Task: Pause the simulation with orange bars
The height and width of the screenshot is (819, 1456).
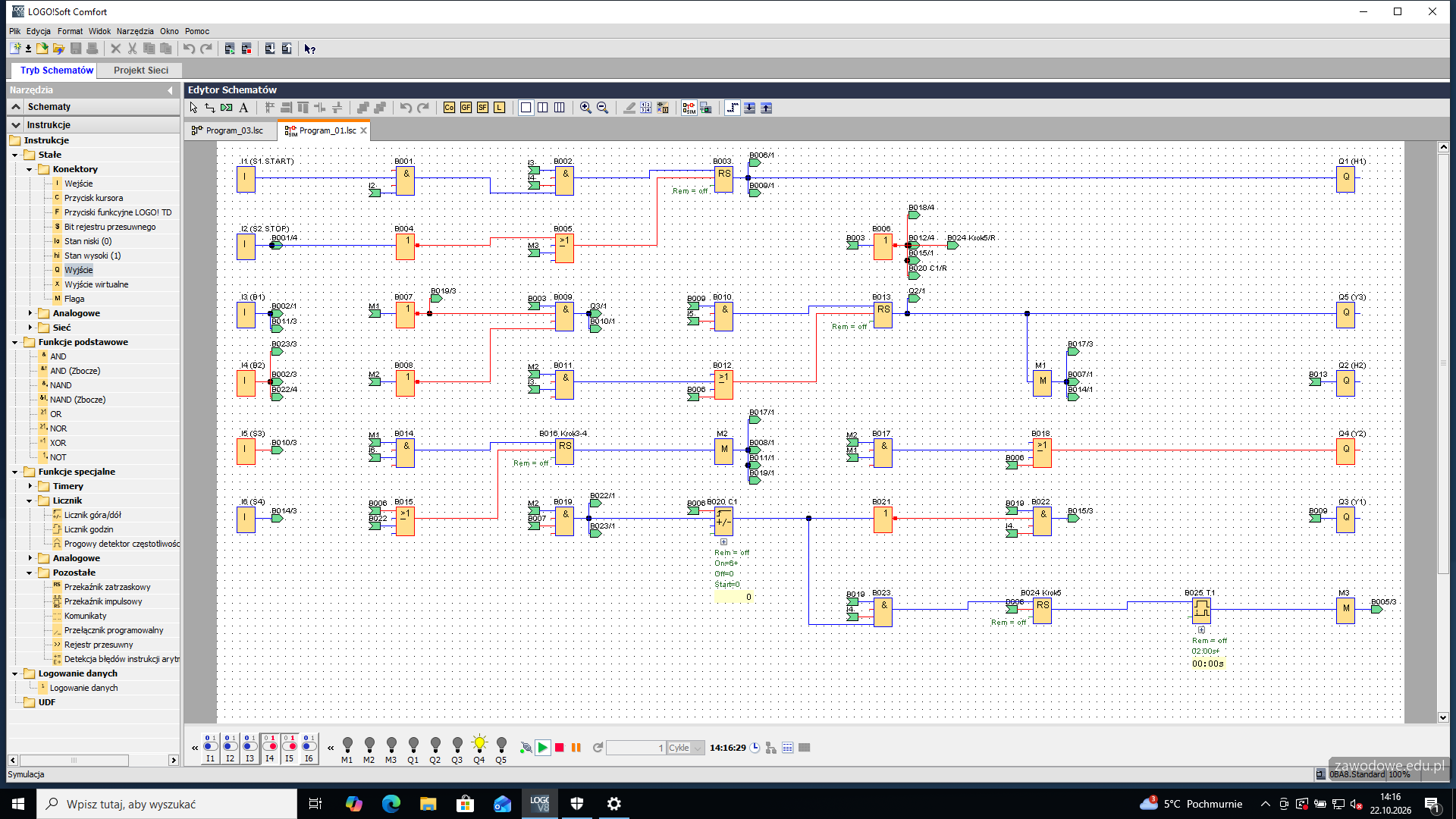Action: 576,748
